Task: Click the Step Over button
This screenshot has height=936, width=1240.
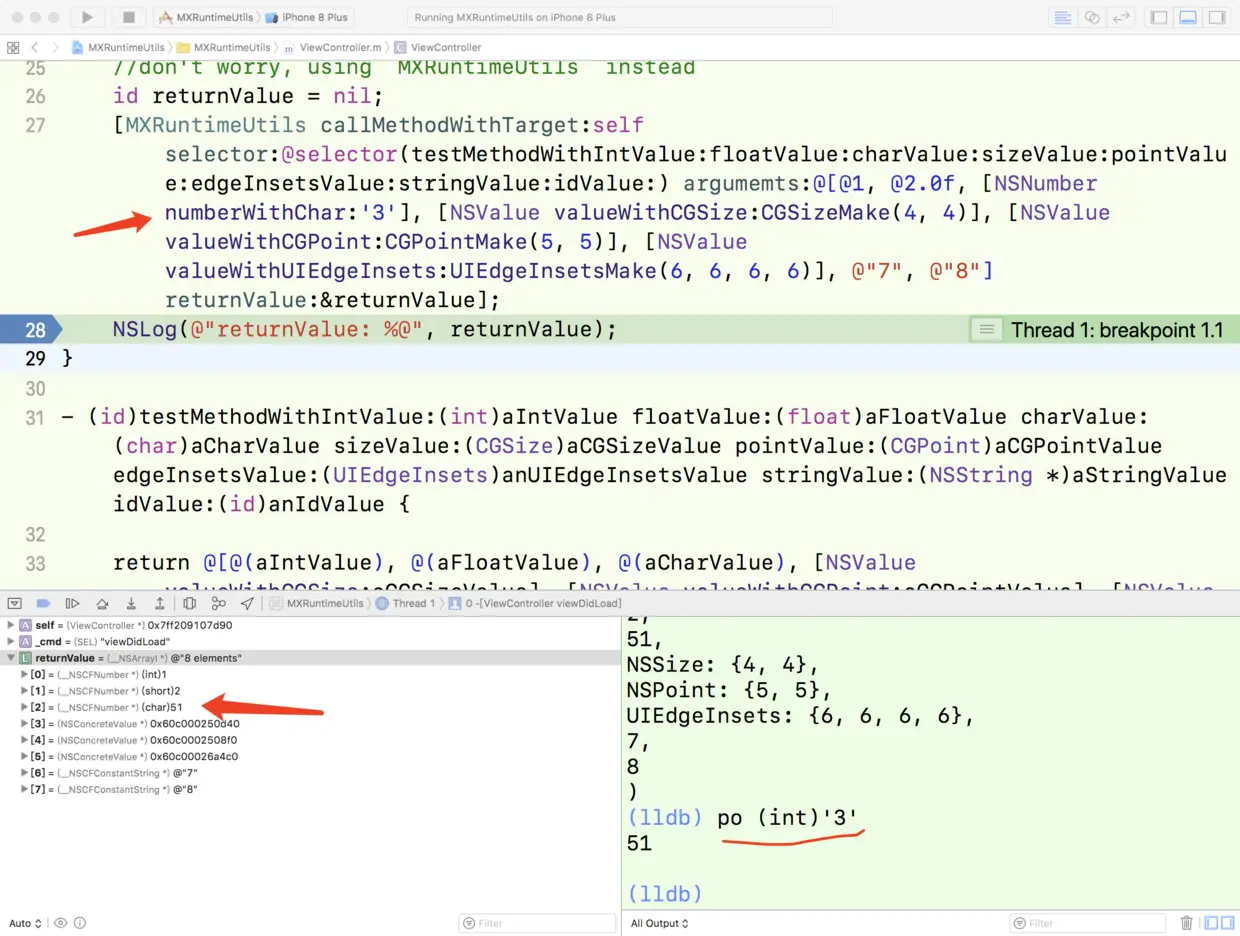Action: (102, 603)
